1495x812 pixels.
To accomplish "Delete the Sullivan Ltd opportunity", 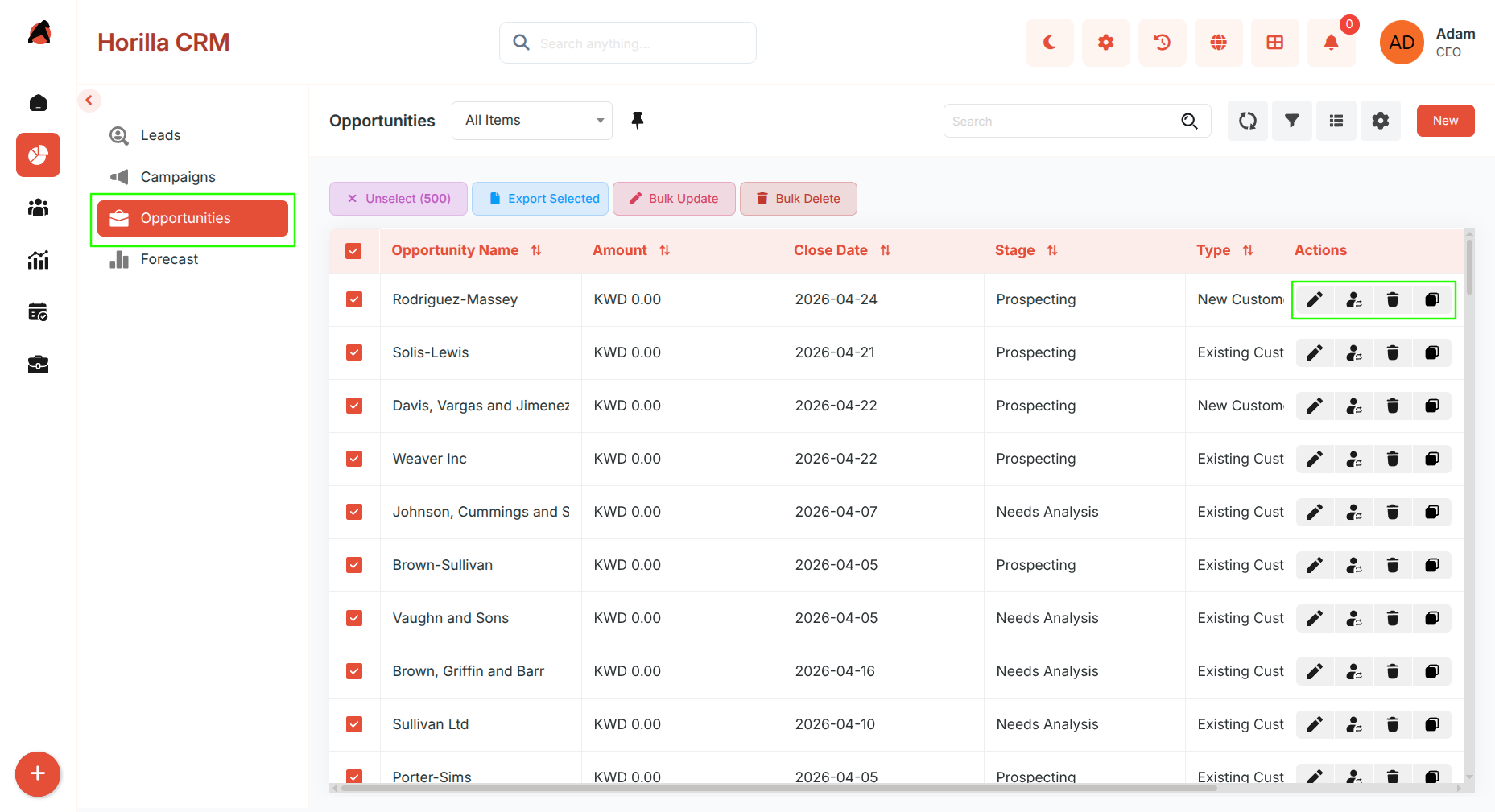I will click(x=1393, y=725).
